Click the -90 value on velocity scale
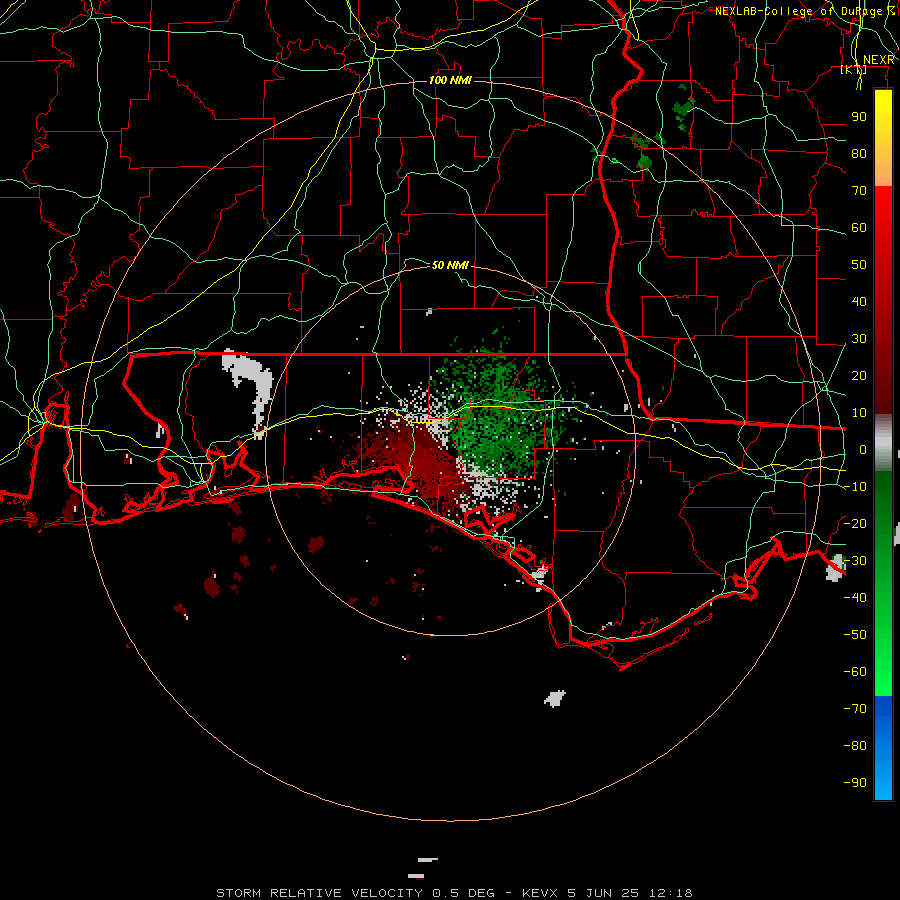Viewport: 900px width, 900px height. [x=855, y=782]
